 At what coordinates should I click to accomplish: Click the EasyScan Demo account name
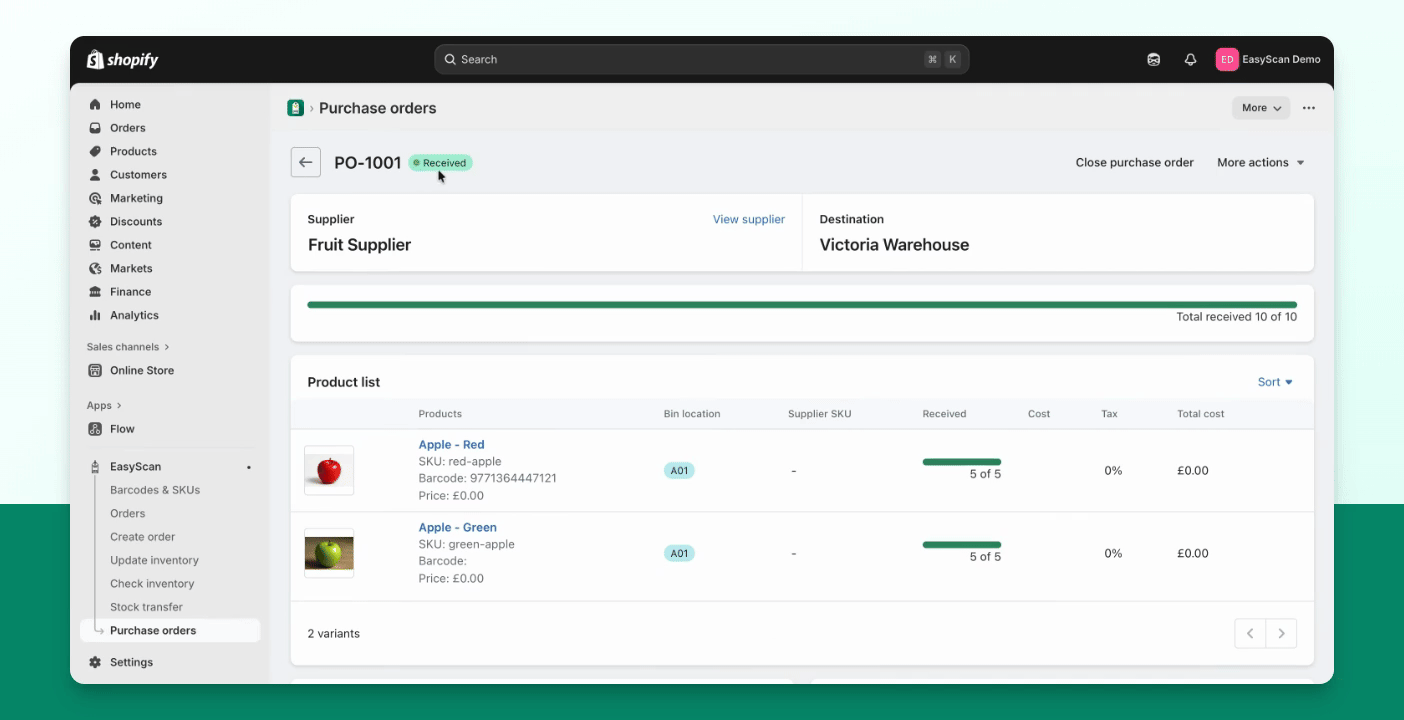pyautogui.click(x=1281, y=60)
